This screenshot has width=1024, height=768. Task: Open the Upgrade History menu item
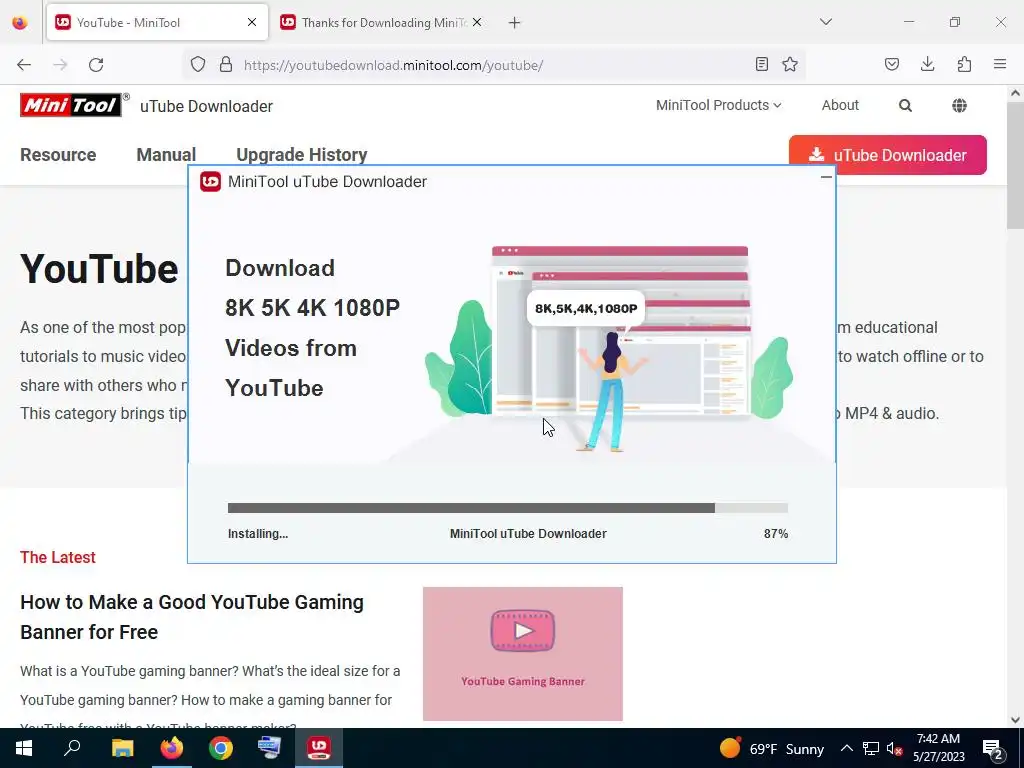point(302,155)
